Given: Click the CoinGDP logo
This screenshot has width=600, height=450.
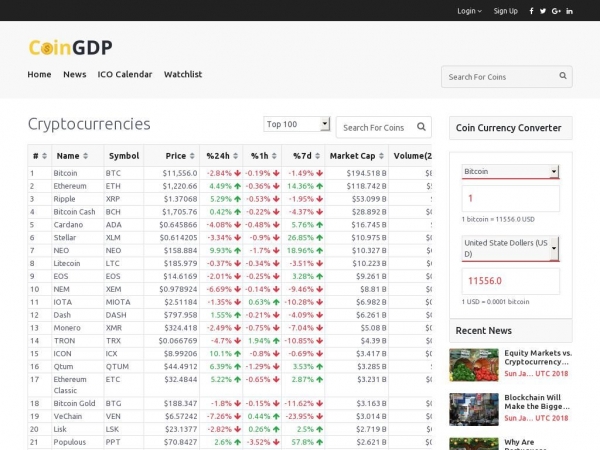Looking at the screenshot, I should 70,47.
